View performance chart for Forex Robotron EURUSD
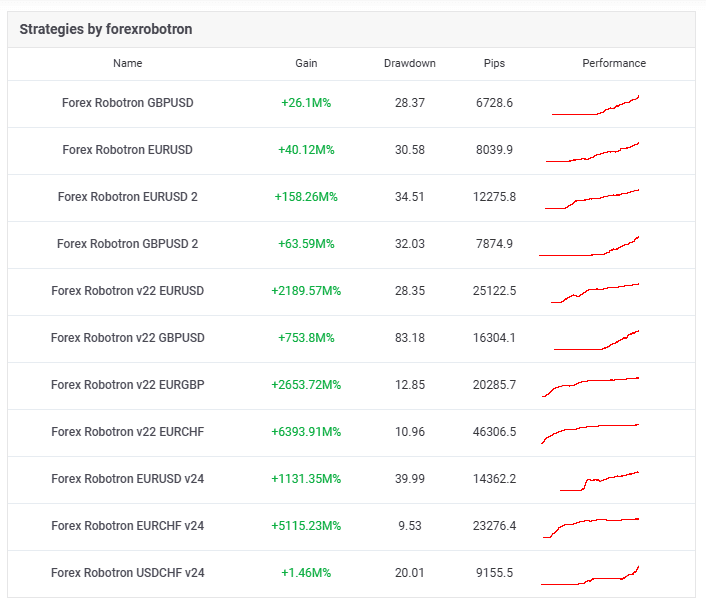 [x=593, y=152]
